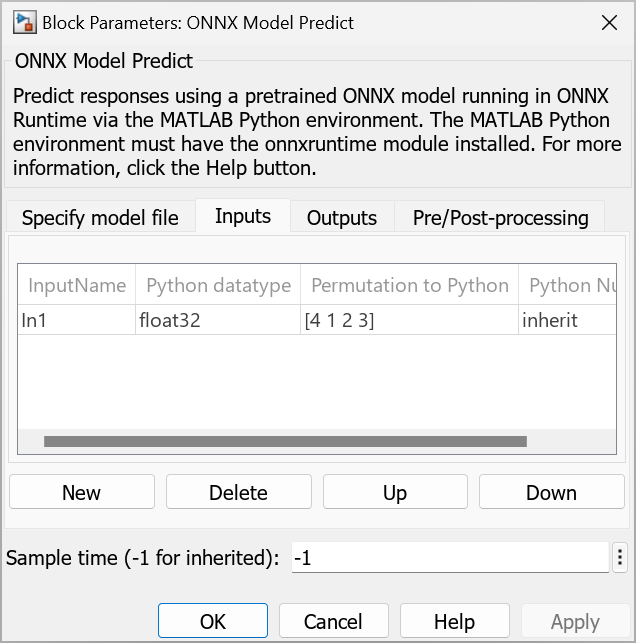Switch to the Specify model file tab
This screenshot has width=636, height=643.
pos(100,217)
